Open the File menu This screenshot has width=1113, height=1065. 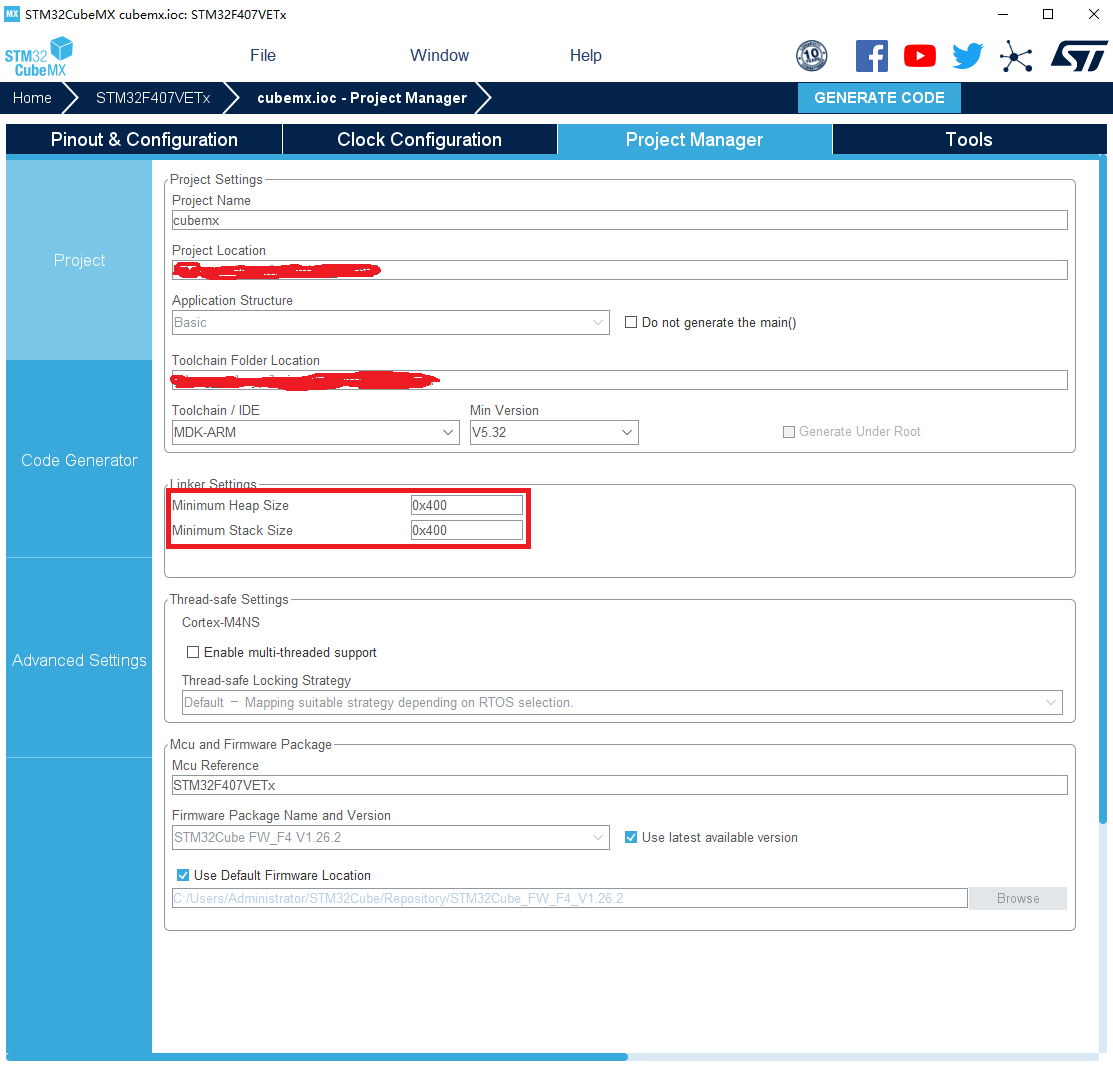[x=263, y=55]
